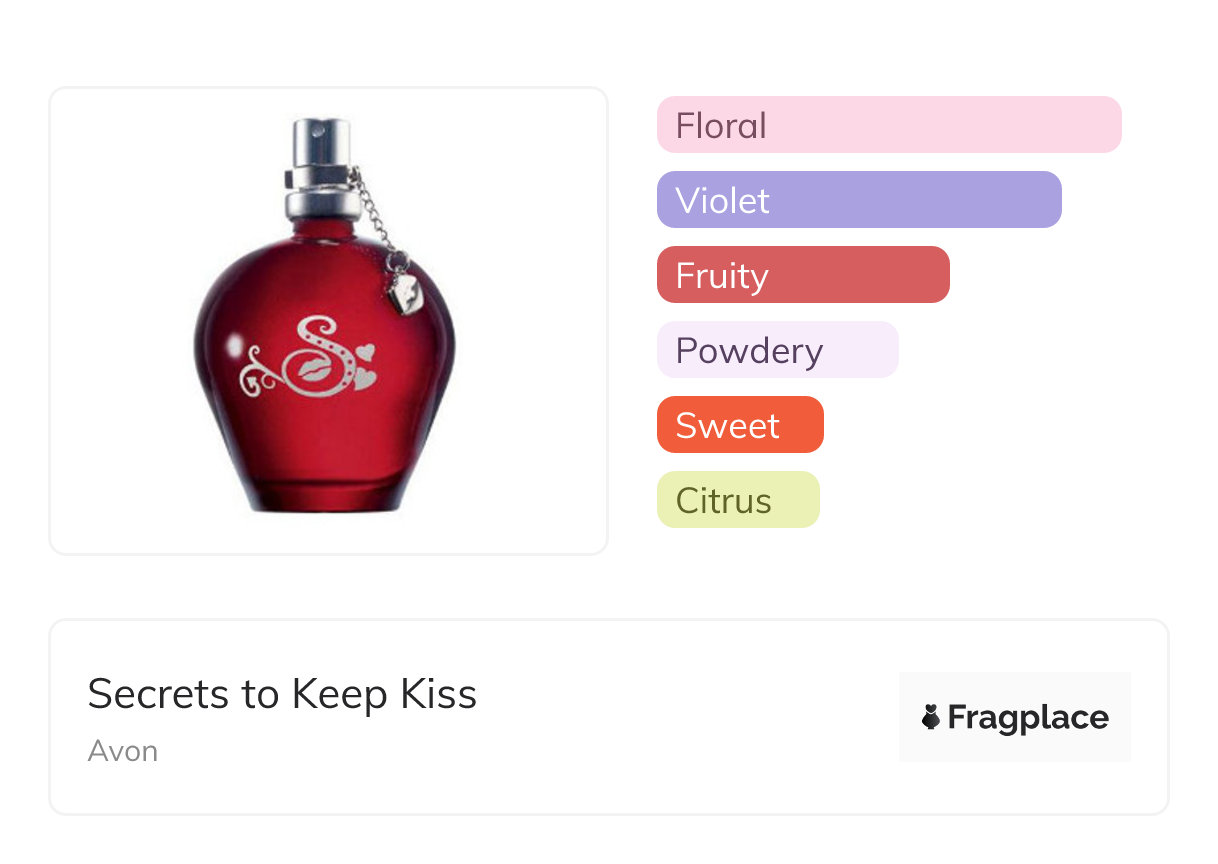This screenshot has width=1218, height=864.
Task: Open the Avon brand link
Action: tap(122, 751)
